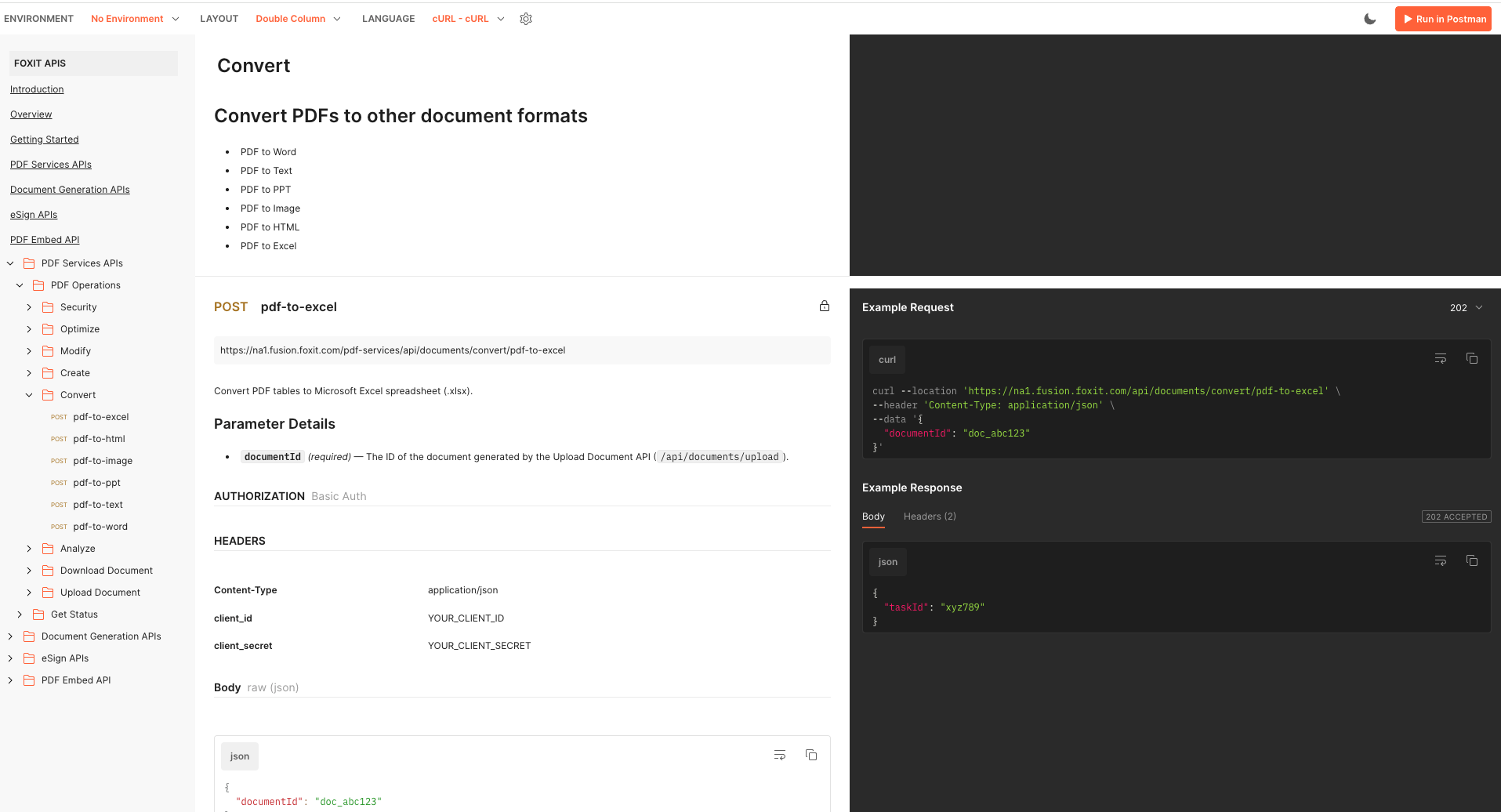
Task: Expand the Security folder chevron
Action: click(x=29, y=307)
